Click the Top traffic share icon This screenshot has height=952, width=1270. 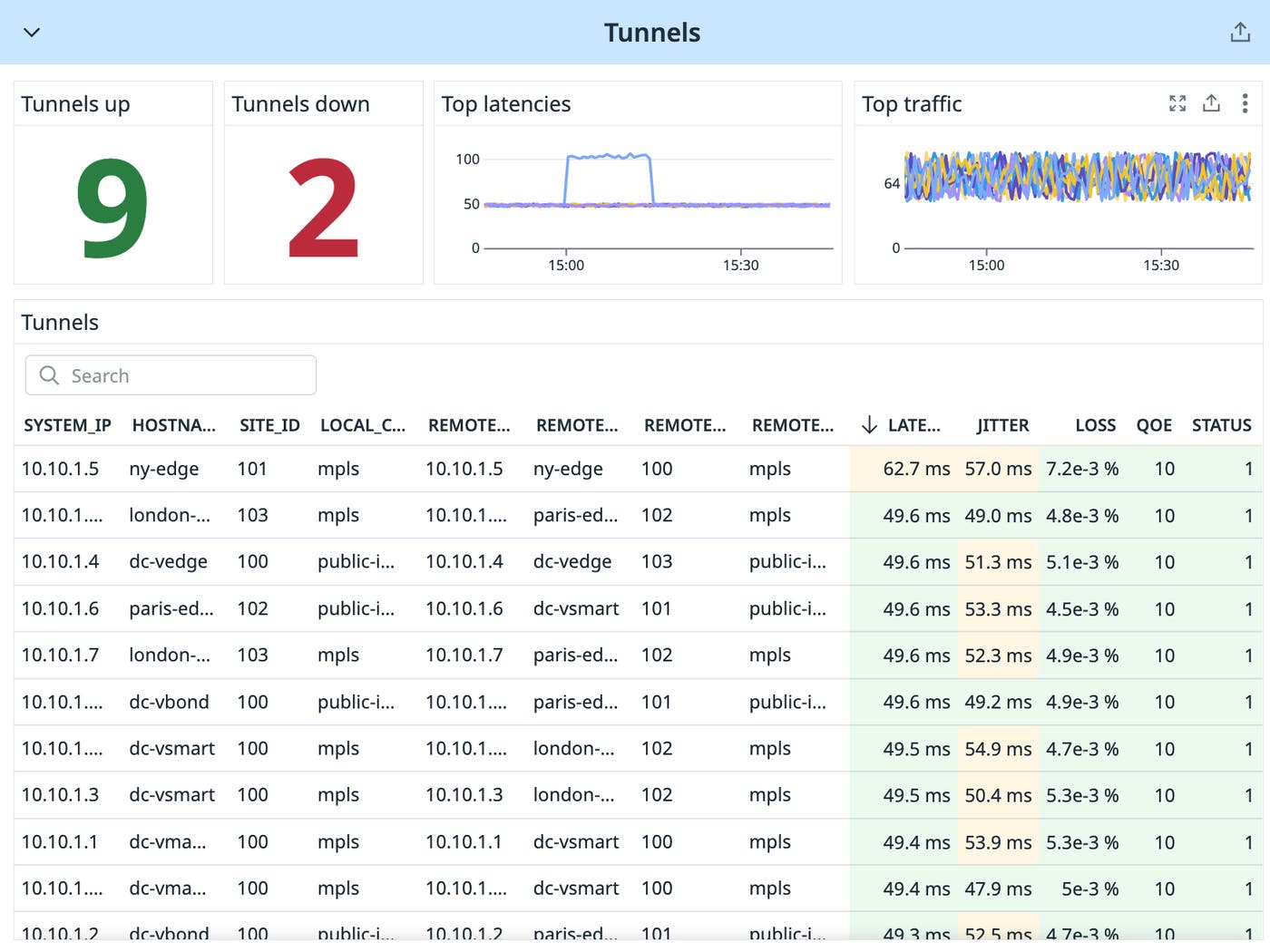click(x=1211, y=103)
